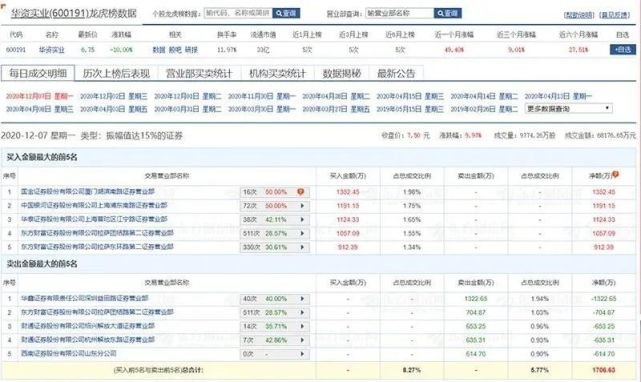Click the 买入金额最大的前5名 section header
Screen dimensions: 641x382
42,157
